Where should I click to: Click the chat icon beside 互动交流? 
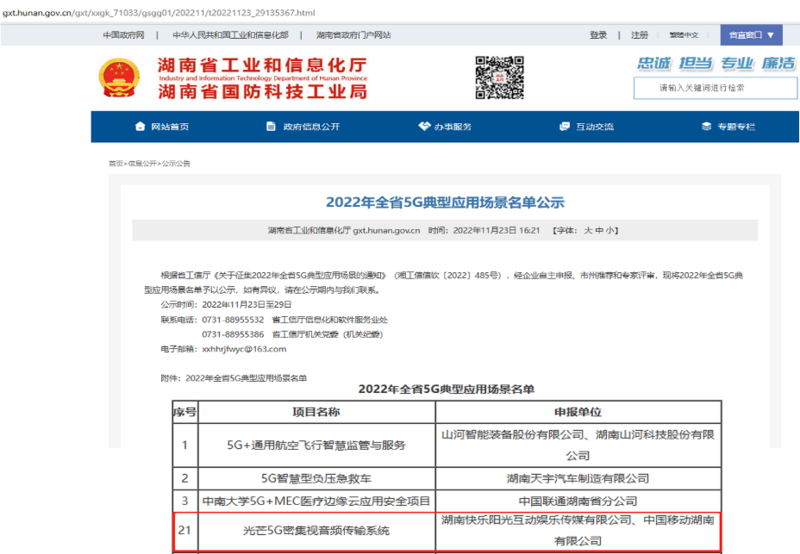pyautogui.click(x=564, y=127)
